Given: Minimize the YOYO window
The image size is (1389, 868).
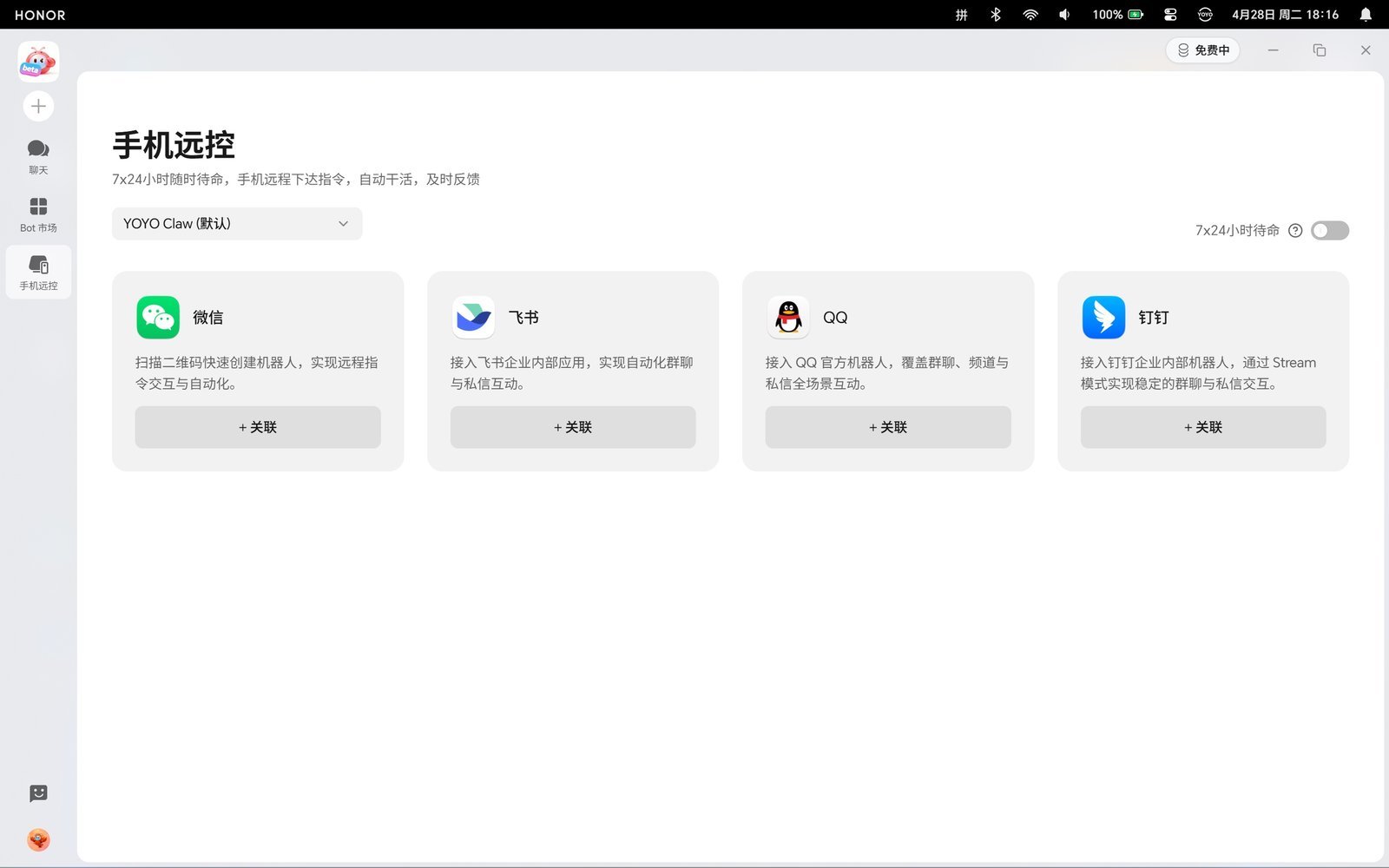Looking at the screenshot, I should tap(1274, 50).
